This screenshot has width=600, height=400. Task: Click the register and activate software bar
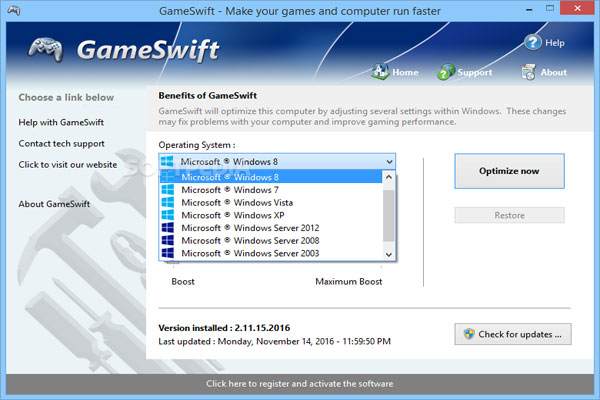300,384
